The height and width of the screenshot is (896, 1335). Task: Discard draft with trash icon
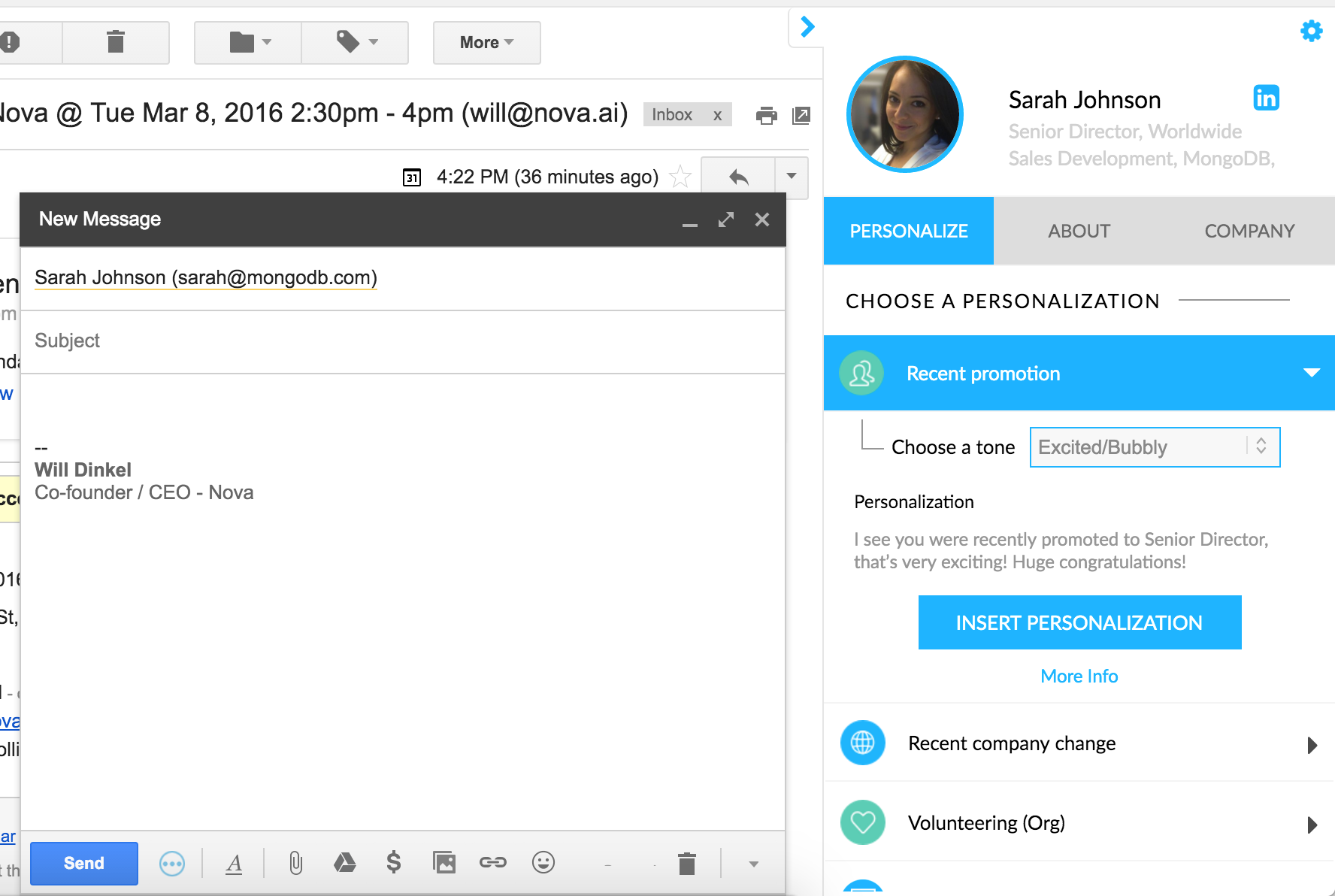point(687,864)
